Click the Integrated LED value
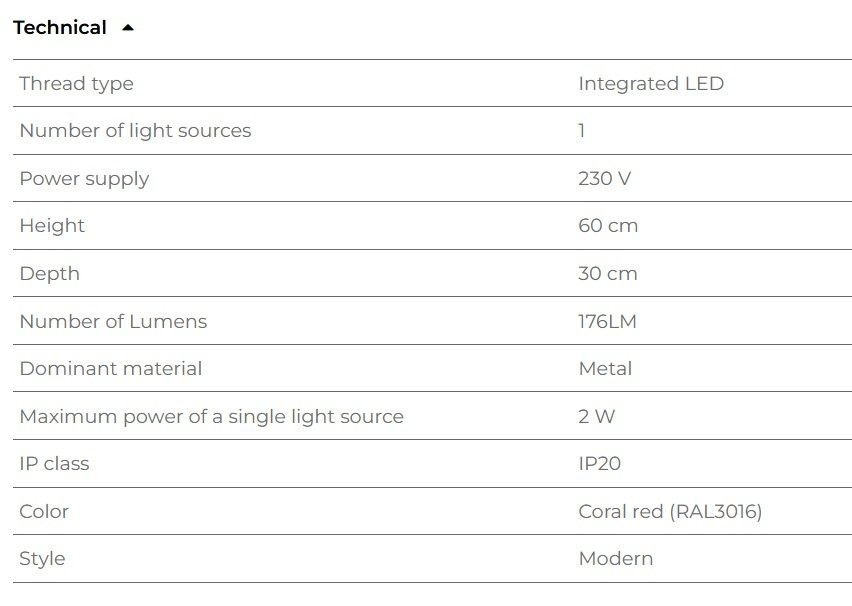852x606 pixels. [x=651, y=84]
